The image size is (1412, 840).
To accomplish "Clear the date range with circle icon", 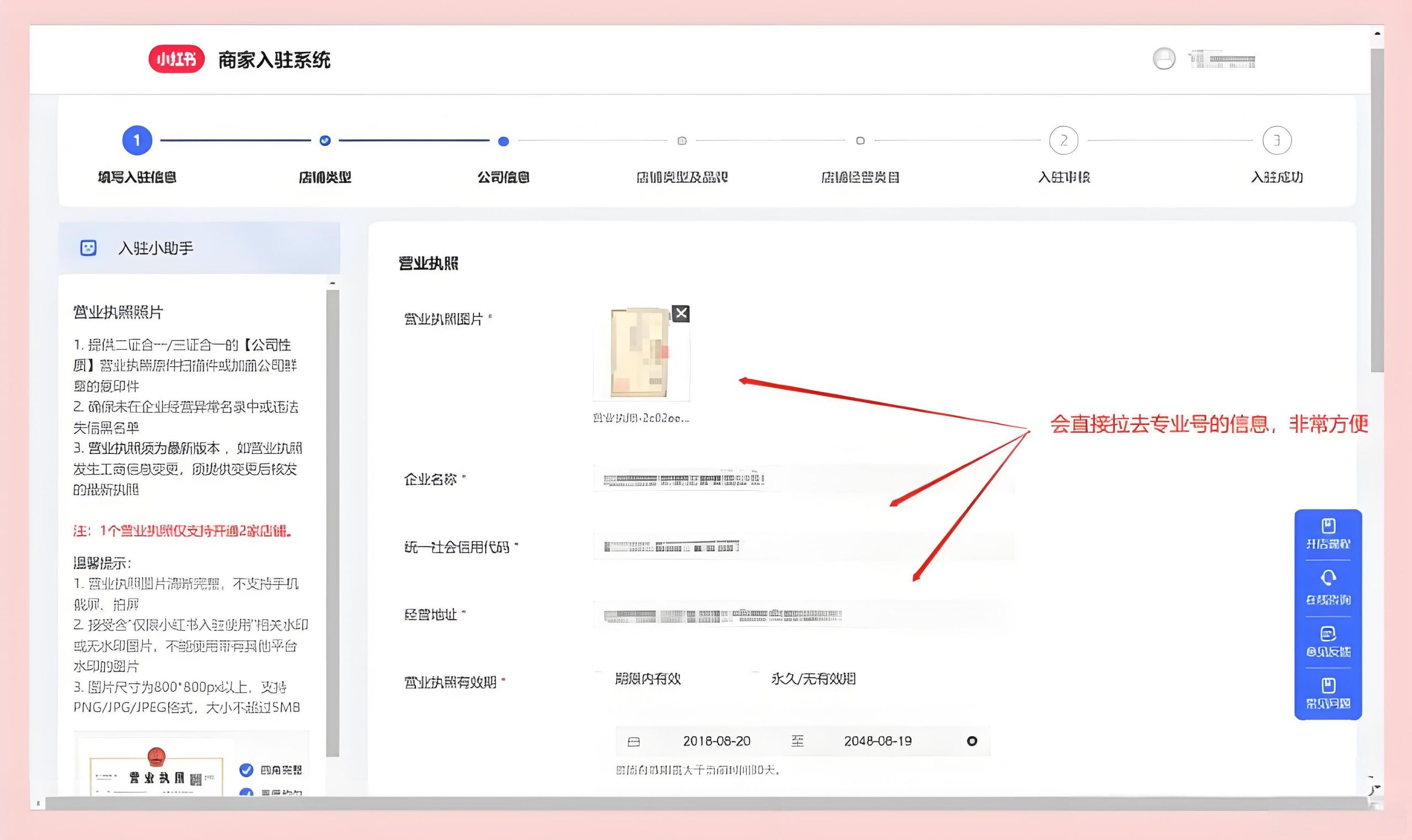I will point(972,741).
